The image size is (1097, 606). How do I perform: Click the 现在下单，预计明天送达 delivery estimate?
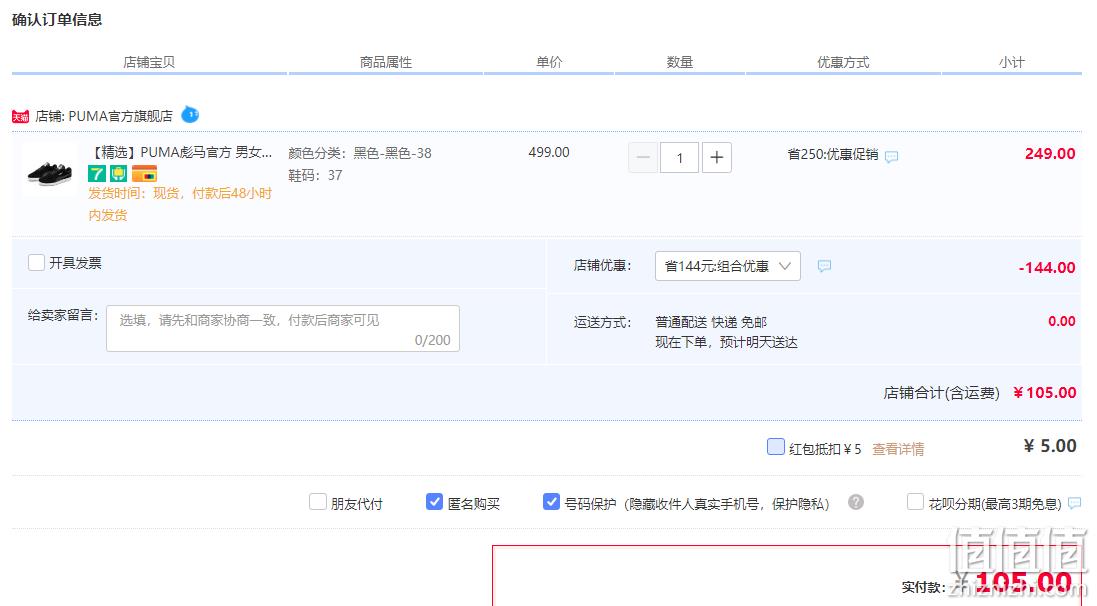726,342
